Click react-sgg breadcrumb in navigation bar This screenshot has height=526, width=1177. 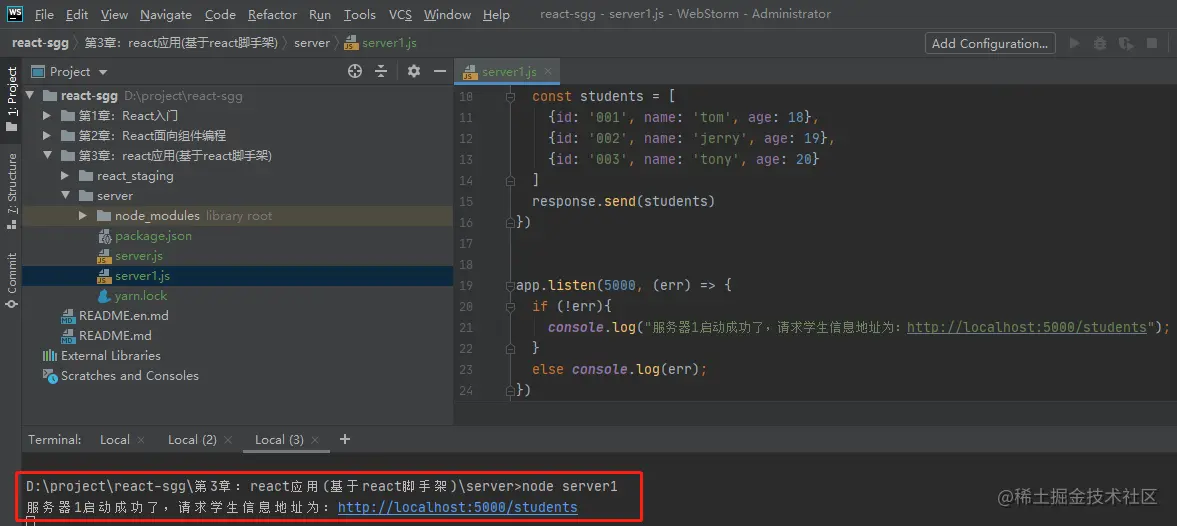click(x=41, y=43)
